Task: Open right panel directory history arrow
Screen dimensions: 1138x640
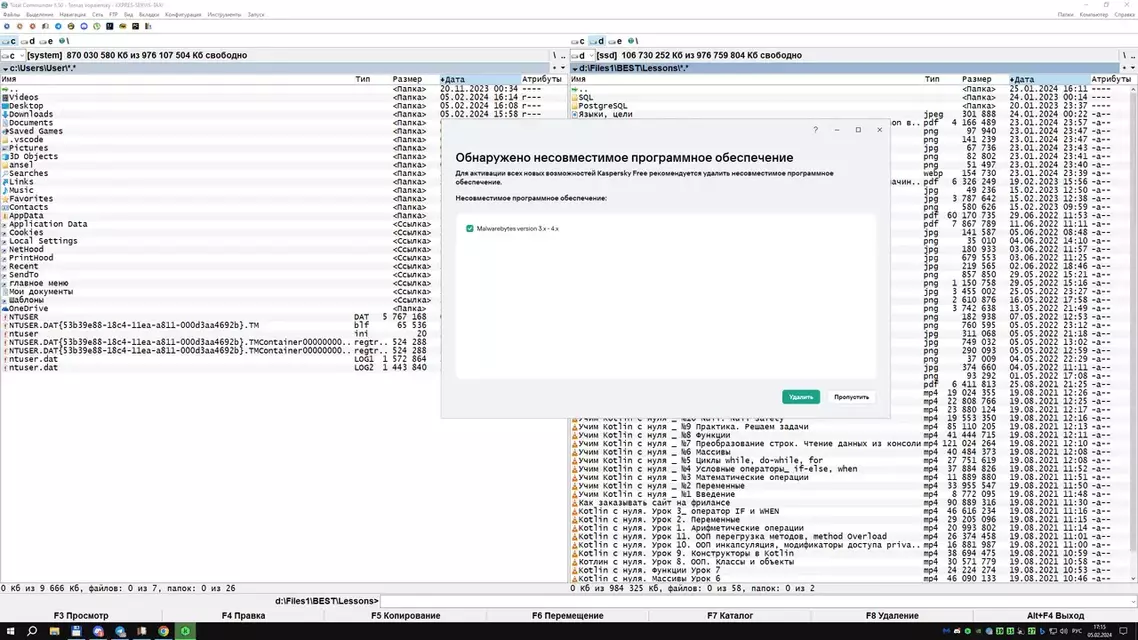Action: tap(1133, 68)
